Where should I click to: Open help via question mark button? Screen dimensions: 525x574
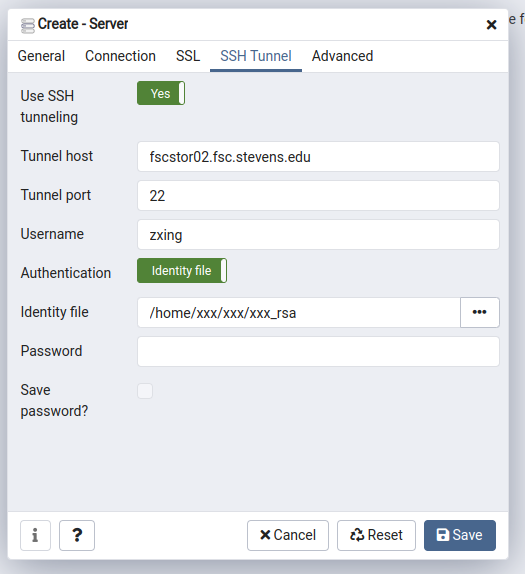pyautogui.click(x=77, y=535)
